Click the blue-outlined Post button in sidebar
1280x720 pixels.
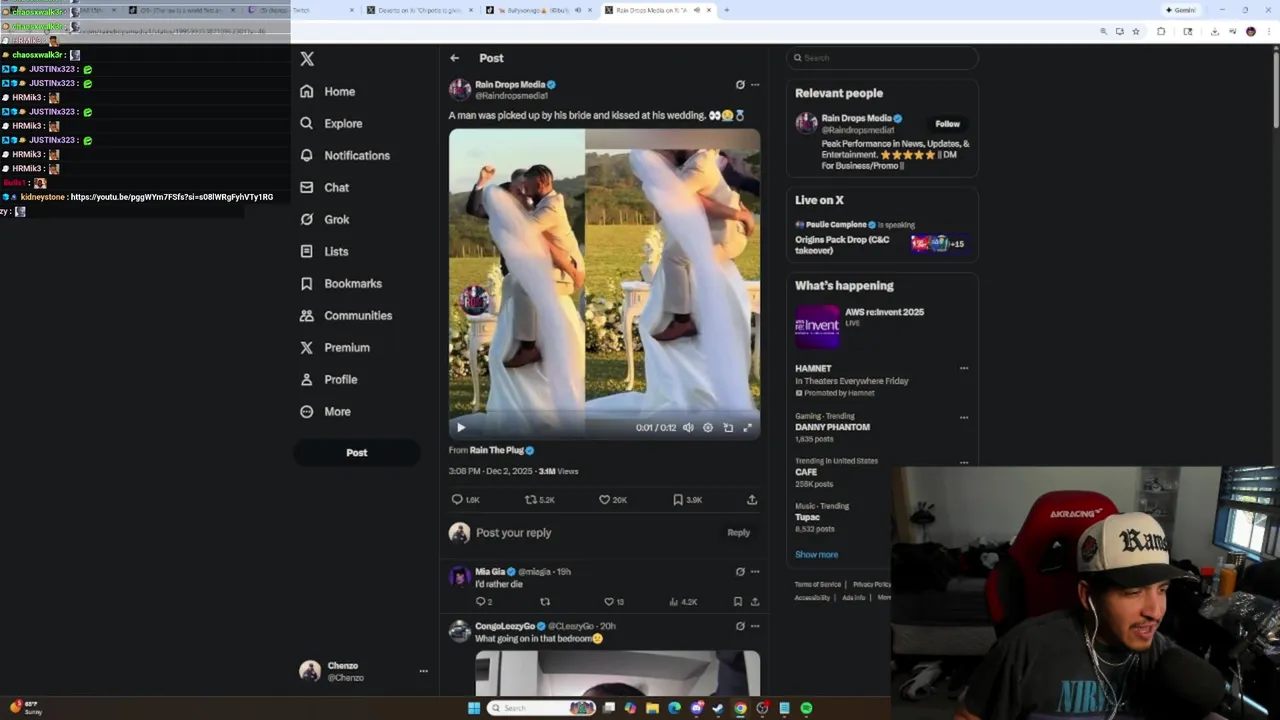[356, 452]
